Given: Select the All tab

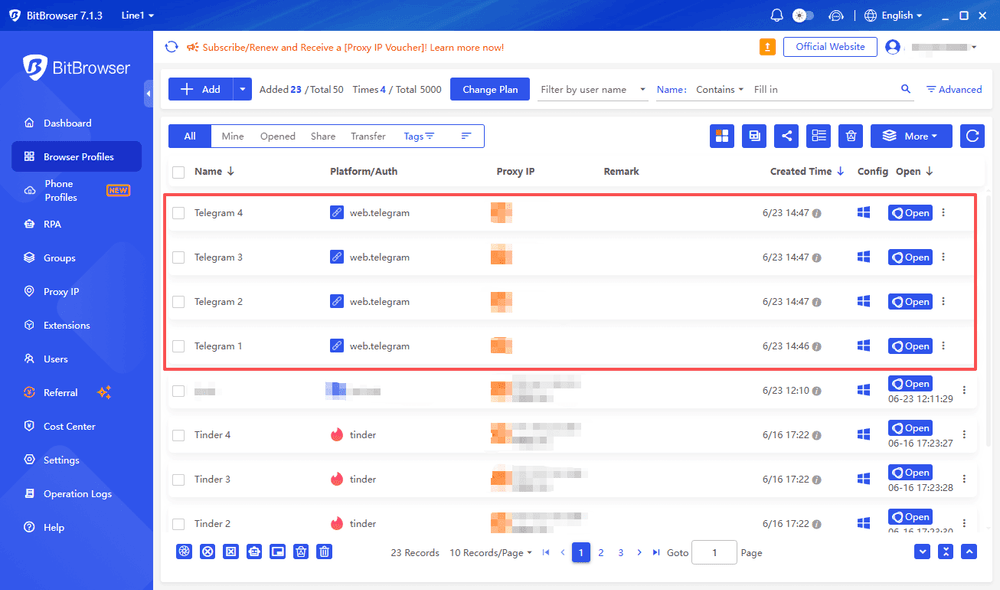Looking at the screenshot, I should (x=189, y=136).
